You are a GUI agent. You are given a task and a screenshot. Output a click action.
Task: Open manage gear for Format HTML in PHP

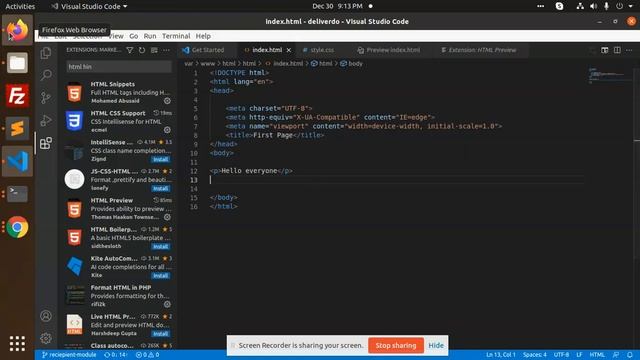167,304
